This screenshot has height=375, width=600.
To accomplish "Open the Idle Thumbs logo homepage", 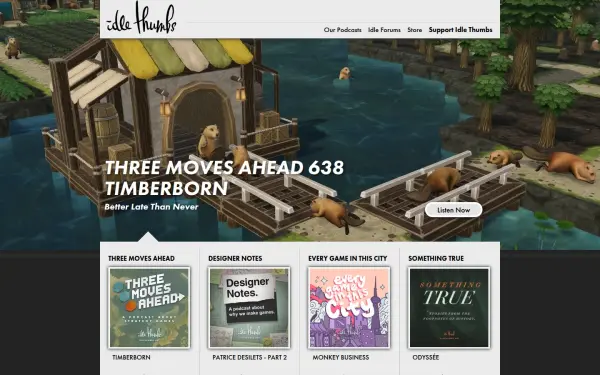I will click(141, 18).
